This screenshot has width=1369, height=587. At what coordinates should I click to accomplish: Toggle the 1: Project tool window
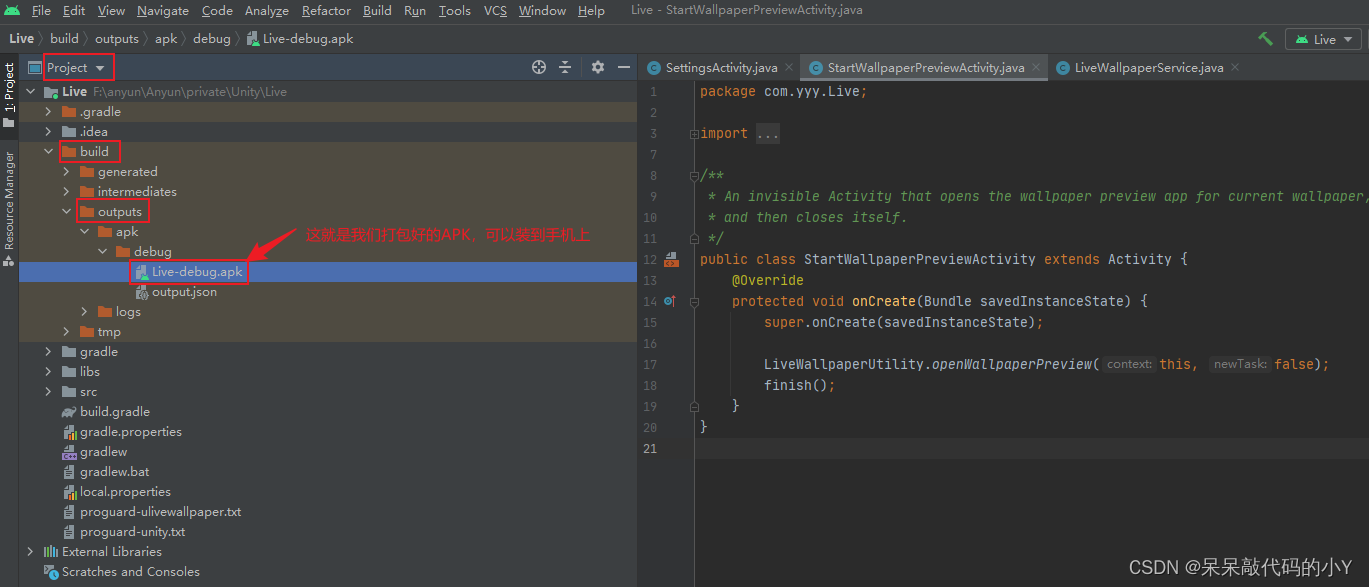(9, 95)
